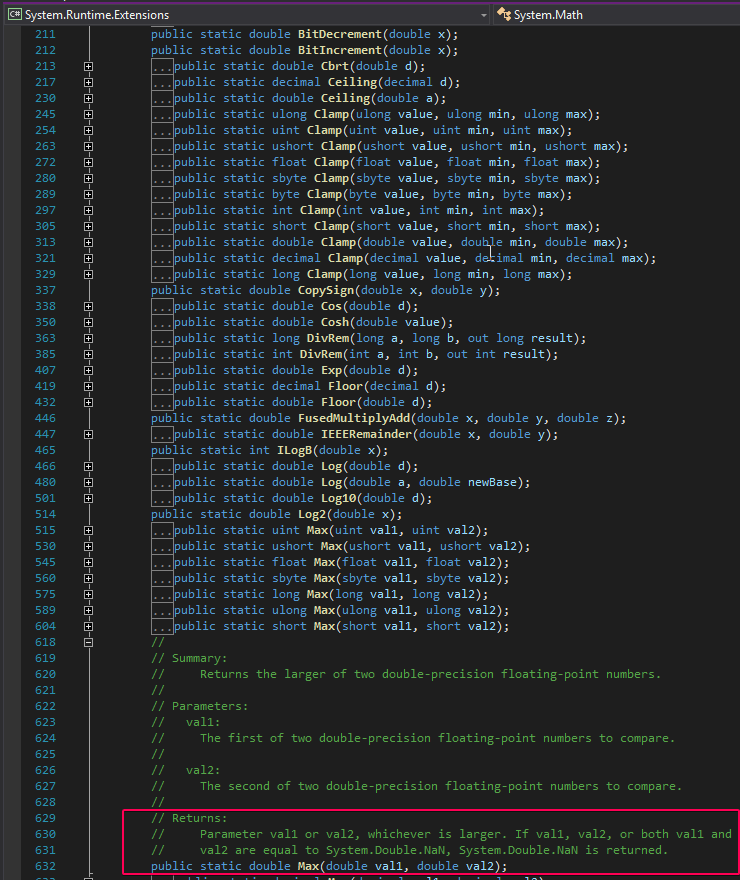740x880 pixels.
Task: Open the System.Runtime.Extensions project dropdown
Action: point(247,15)
